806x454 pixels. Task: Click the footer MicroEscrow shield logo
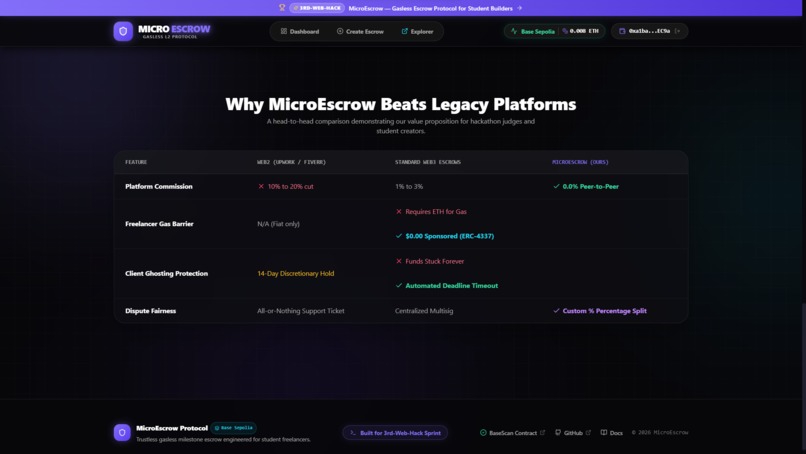point(122,432)
